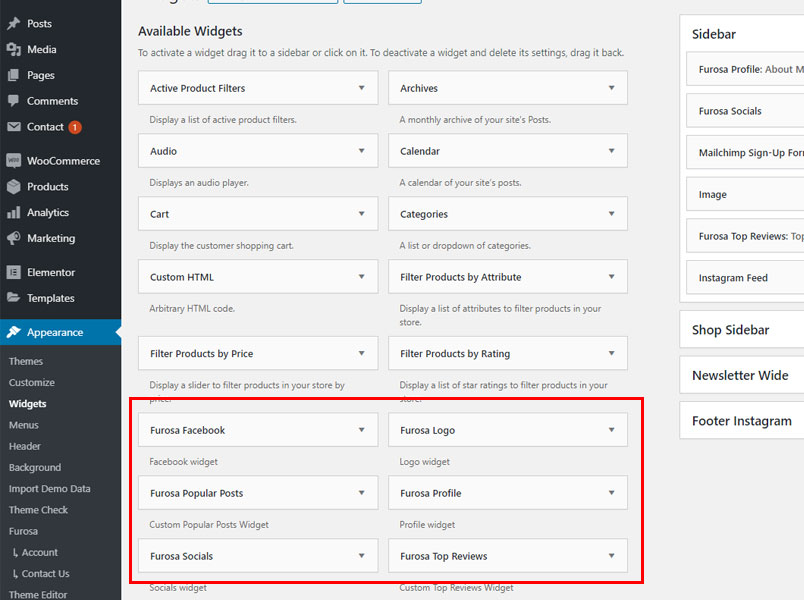
Task: Expand Filter Products by Price arrow
Action: pyautogui.click(x=361, y=353)
